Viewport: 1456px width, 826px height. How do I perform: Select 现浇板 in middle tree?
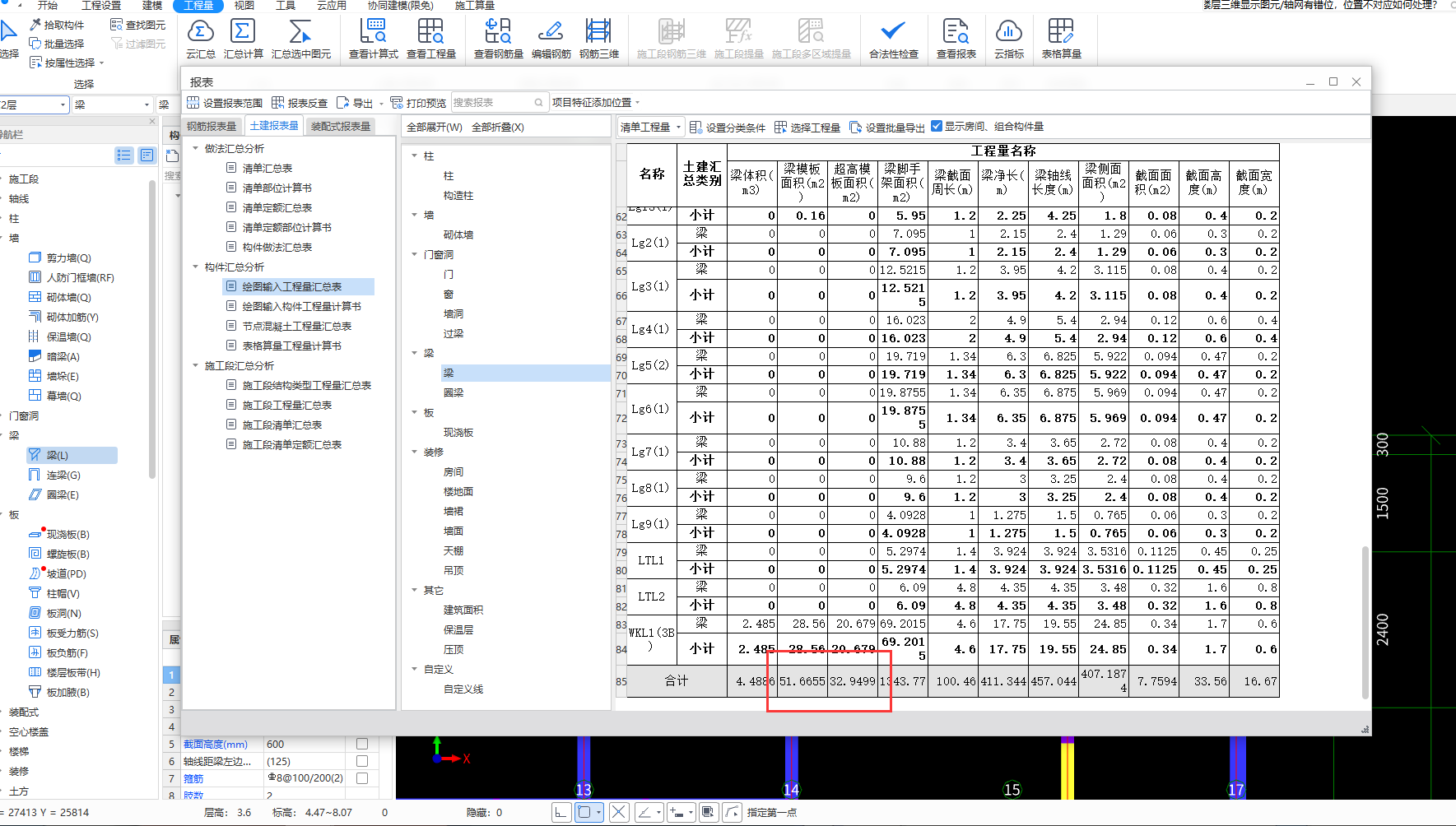[x=458, y=432]
